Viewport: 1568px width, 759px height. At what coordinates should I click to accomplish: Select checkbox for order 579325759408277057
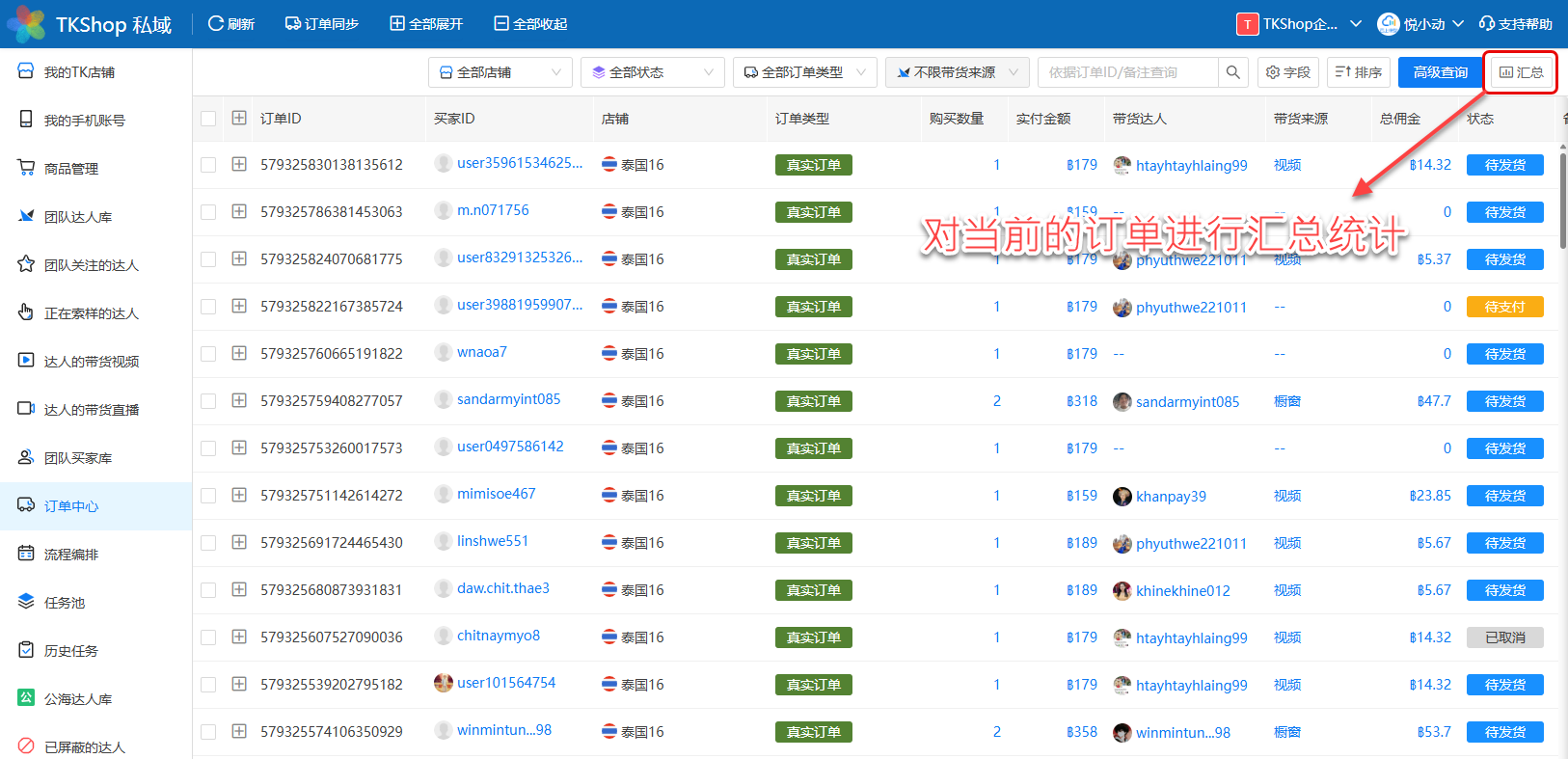click(x=208, y=401)
